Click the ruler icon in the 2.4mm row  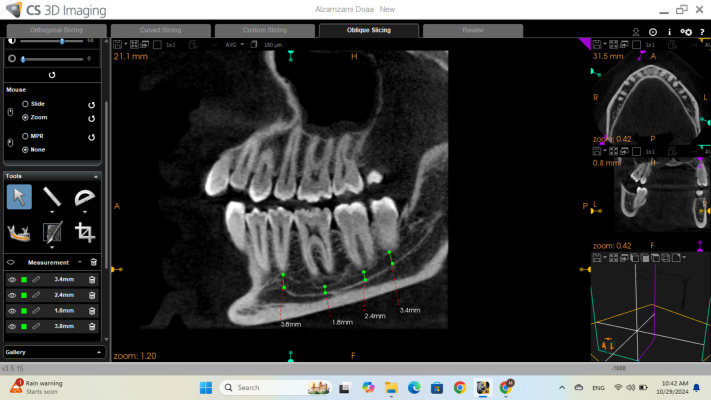pyautogui.click(x=36, y=295)
